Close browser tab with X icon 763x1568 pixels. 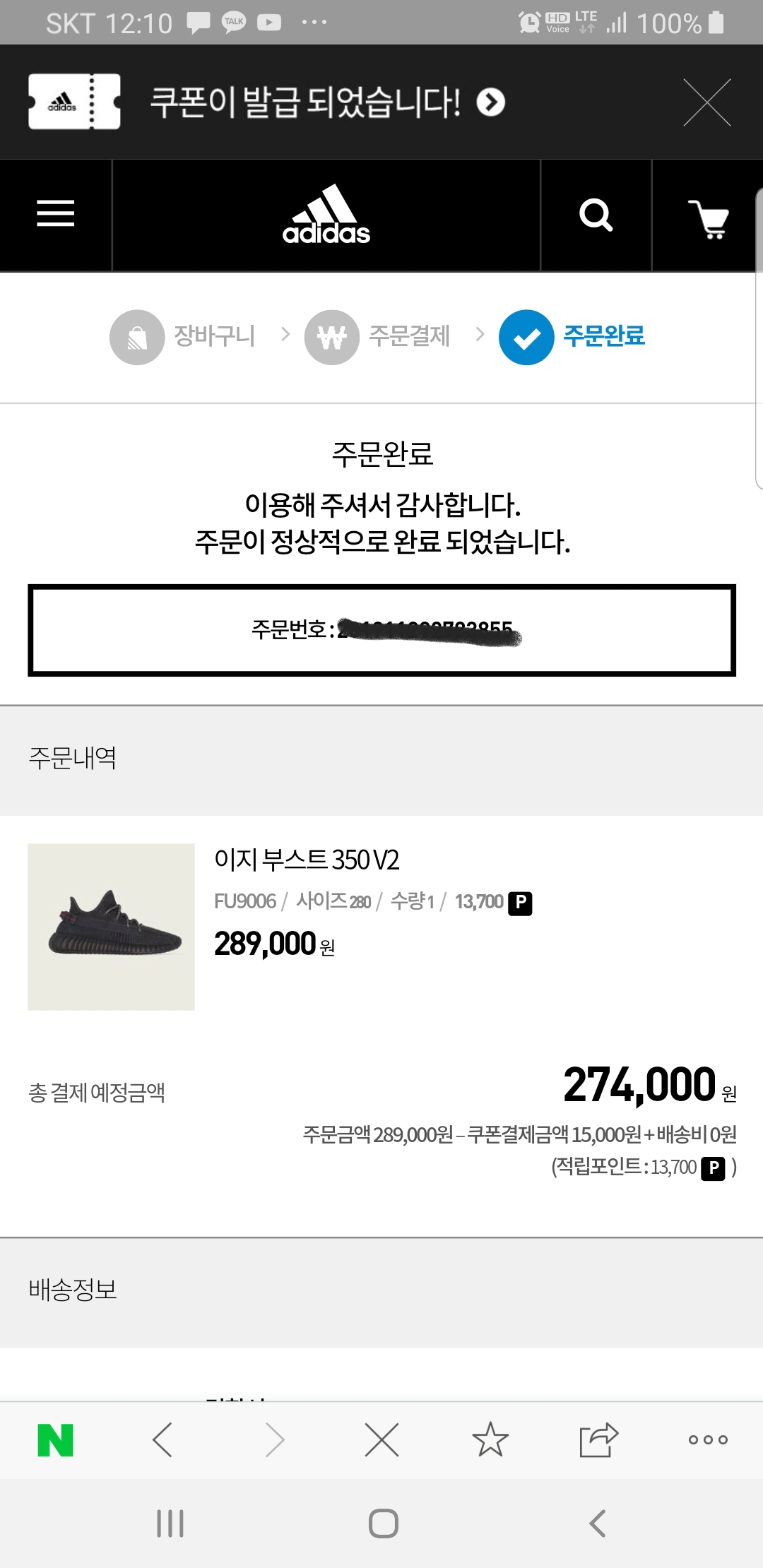[382, 1439]
